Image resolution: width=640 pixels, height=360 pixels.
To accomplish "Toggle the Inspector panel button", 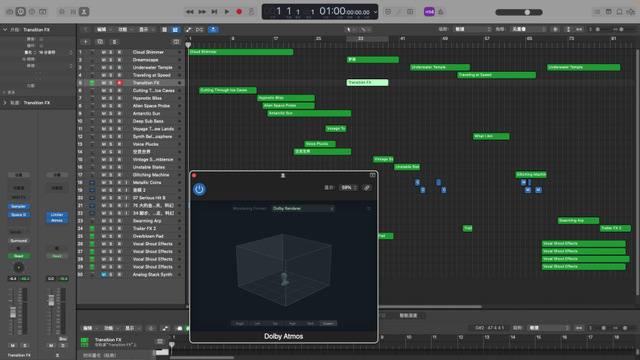I will point(20,12).
